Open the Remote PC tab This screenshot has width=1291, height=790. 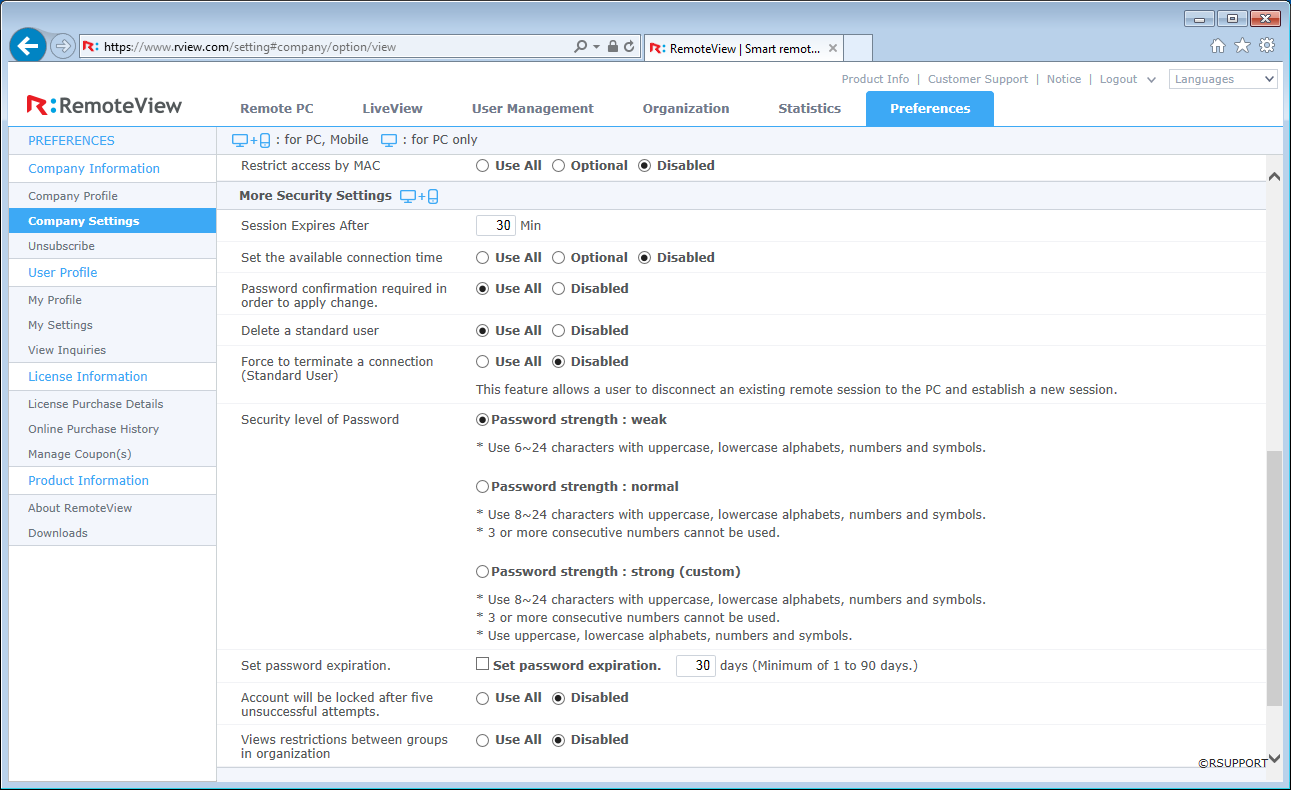point(277,108)
